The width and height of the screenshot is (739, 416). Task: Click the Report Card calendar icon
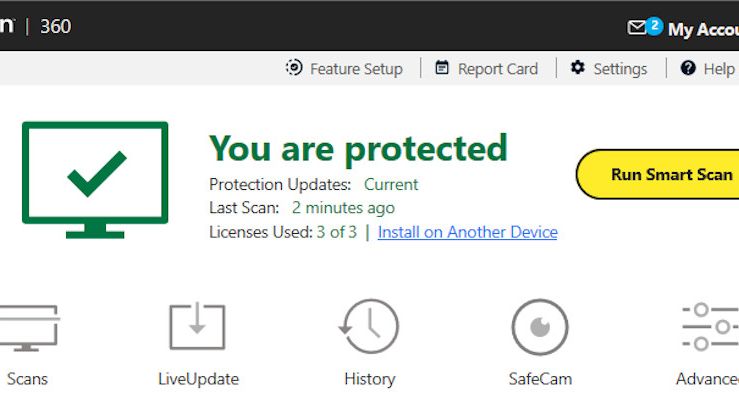pyautogui.click(x=442, y=68)
